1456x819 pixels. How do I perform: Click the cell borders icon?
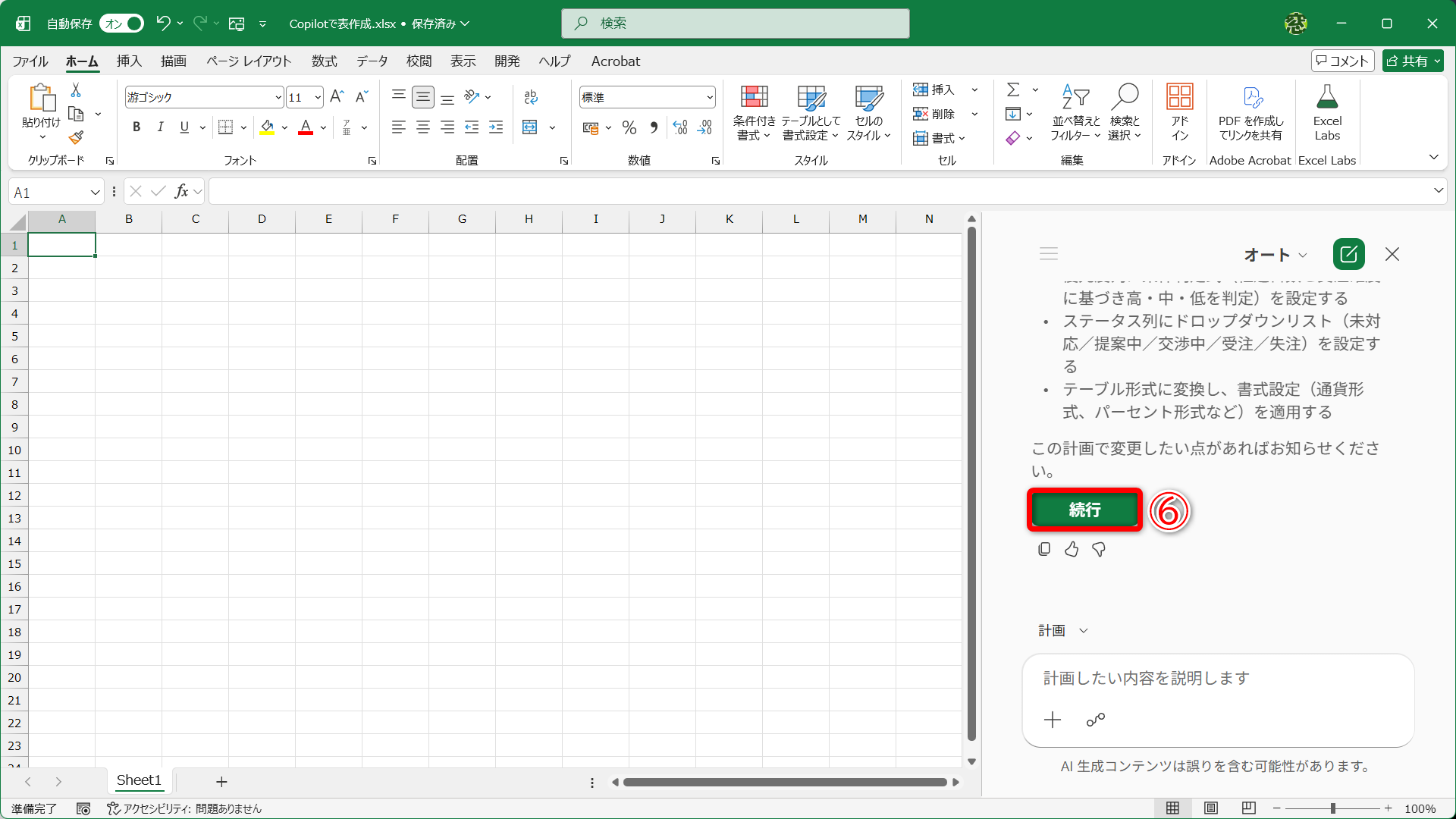pos(225,127)
